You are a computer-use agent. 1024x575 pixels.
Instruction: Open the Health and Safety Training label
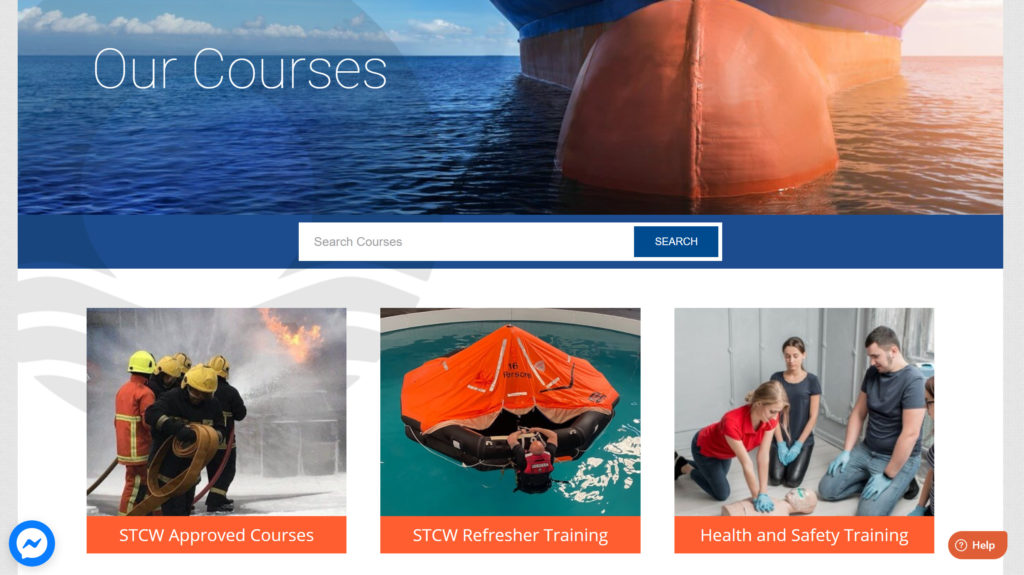click(804, 535)
